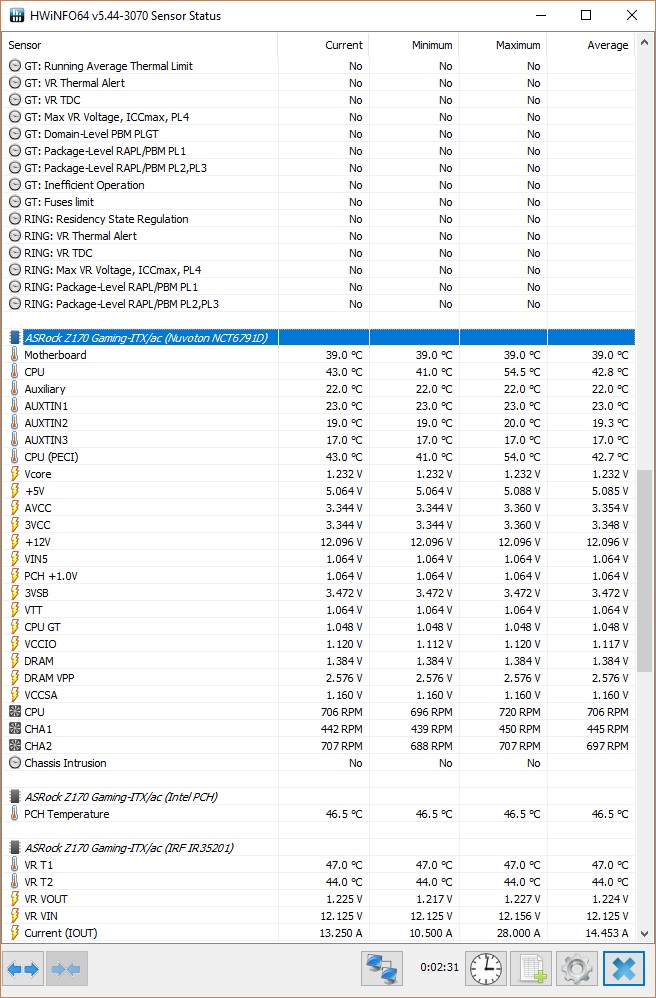The width and height of the screenshot is (656, 998).
Task: Select RING: Residency State Regulation row
Action: coord(319,219)
